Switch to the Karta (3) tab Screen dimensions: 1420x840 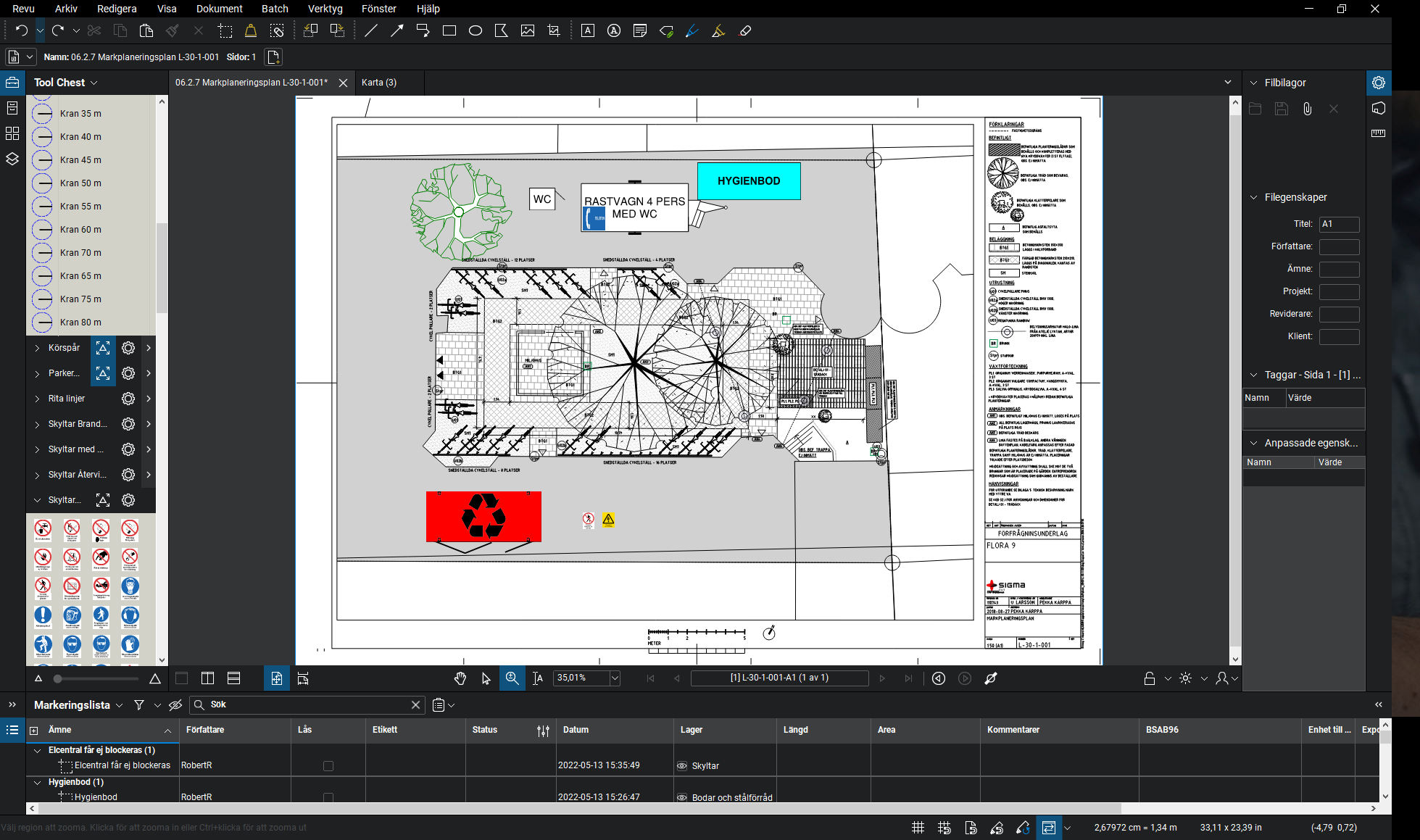(x=379, y=83)
